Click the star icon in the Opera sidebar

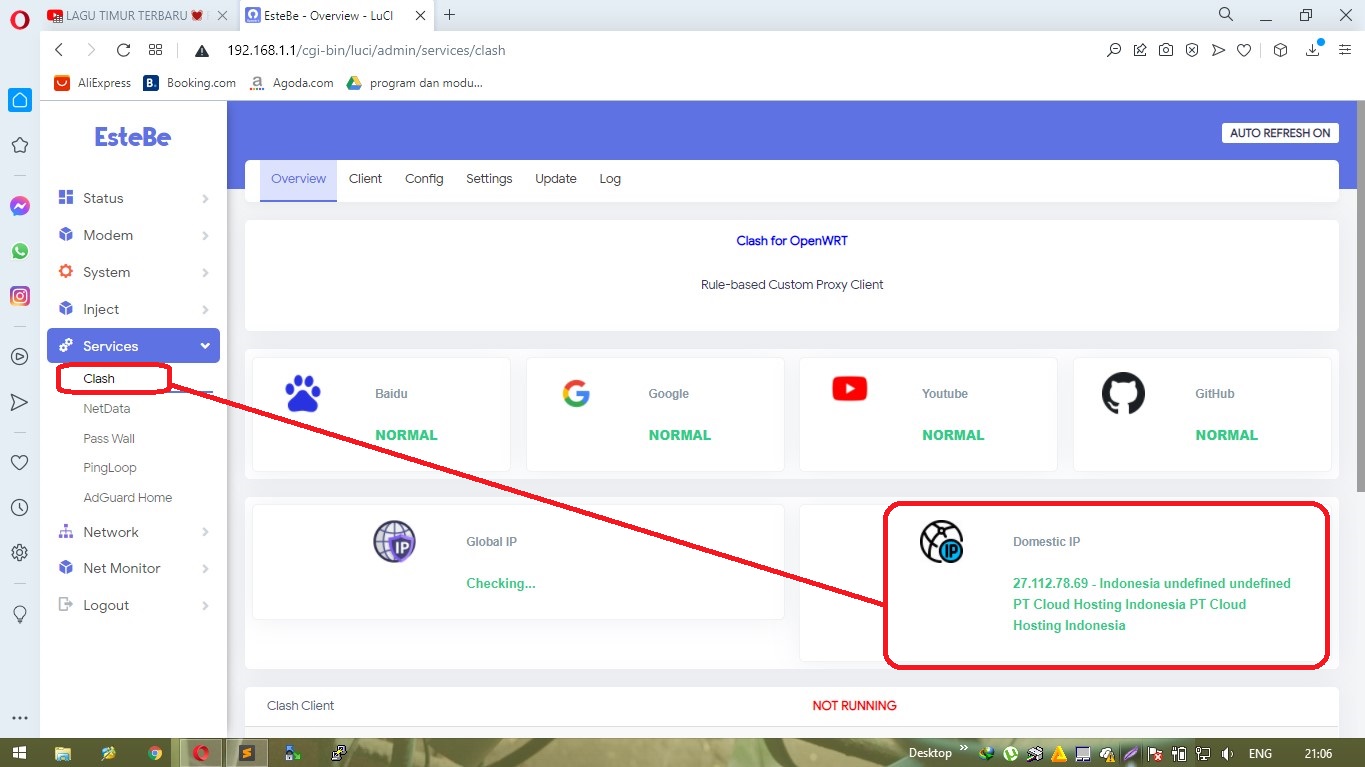click(19, 145)
